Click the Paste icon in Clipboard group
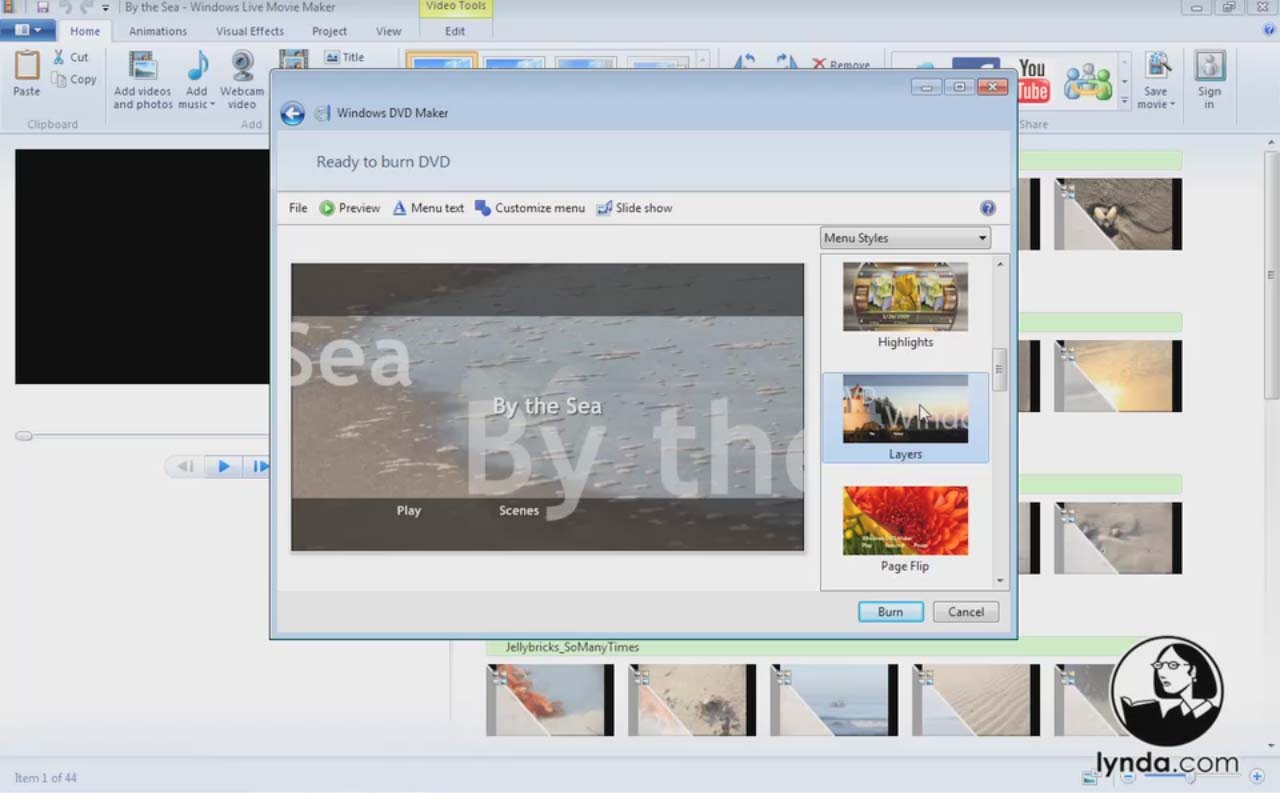Viewport: 1280px width, 793px height. pyautogui.click(x=27, y=67)
